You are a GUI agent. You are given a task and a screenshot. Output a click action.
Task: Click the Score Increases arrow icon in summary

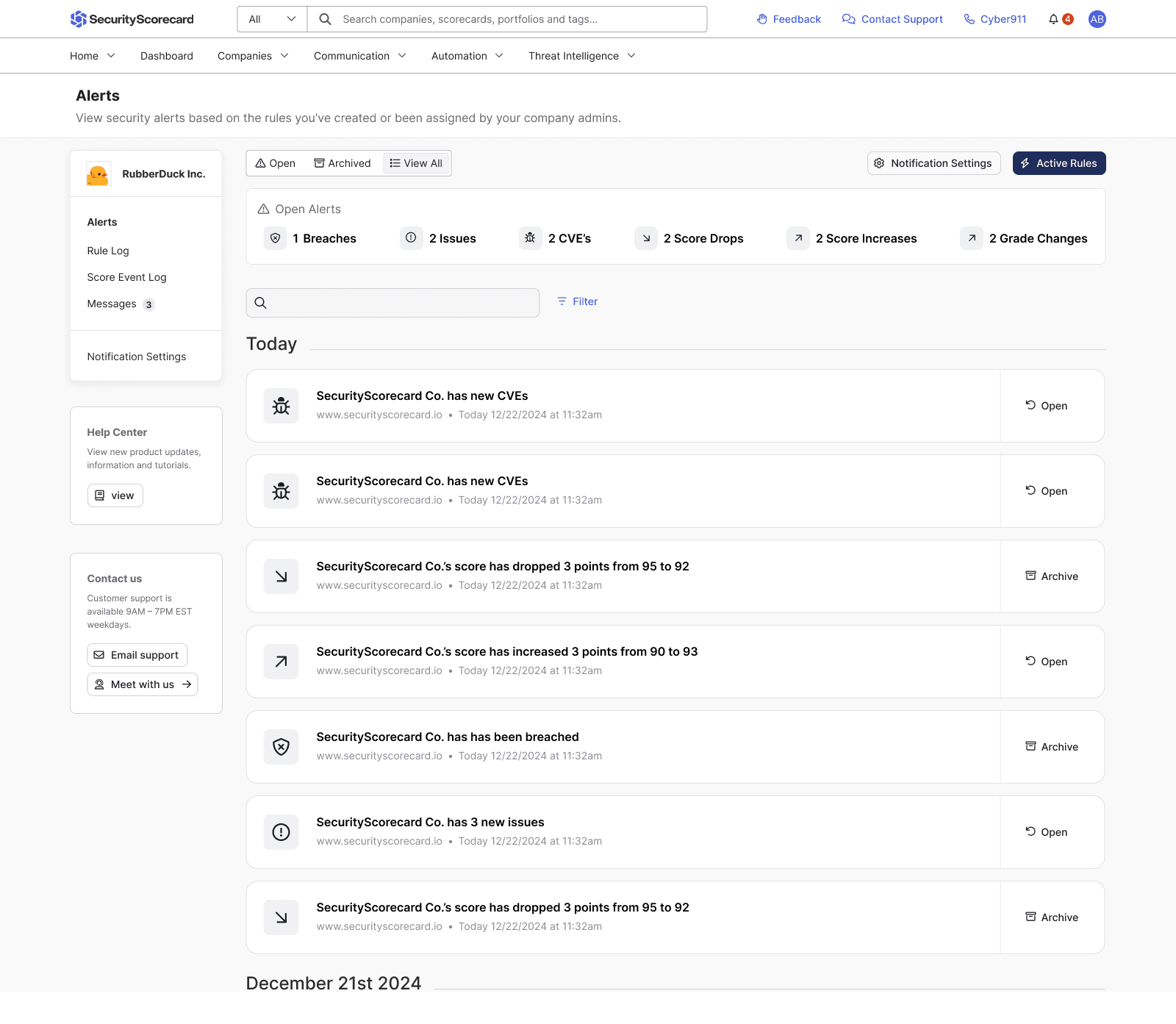tap(798, 238)
